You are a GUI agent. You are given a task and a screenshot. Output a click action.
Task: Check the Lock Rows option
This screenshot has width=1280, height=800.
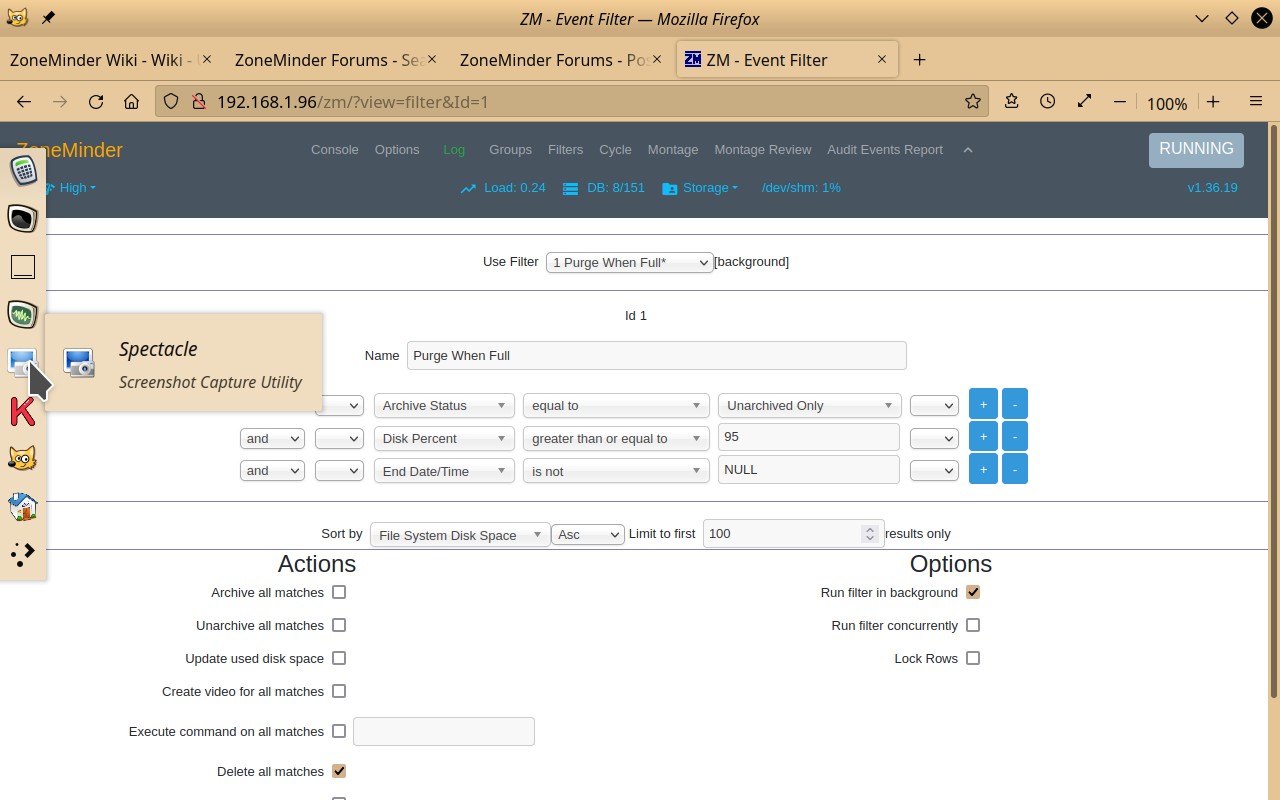[973, 658]
